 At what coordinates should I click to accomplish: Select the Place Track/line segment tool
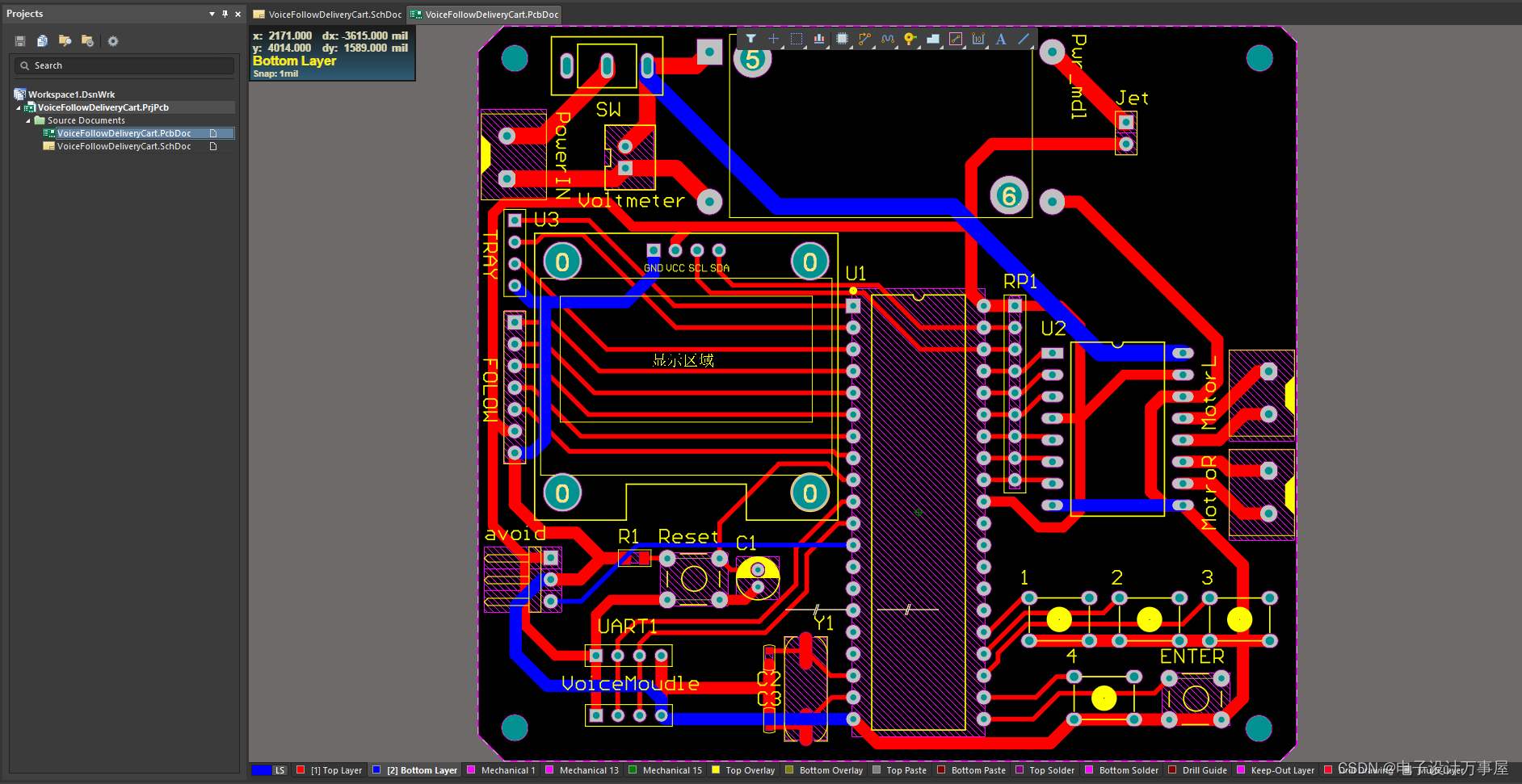click(955, 39)
